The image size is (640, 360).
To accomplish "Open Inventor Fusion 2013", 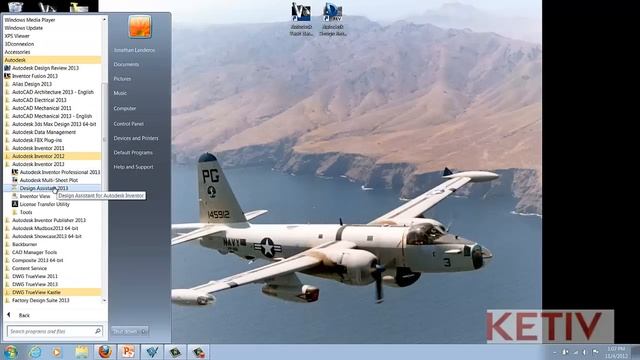I will 35,76.
